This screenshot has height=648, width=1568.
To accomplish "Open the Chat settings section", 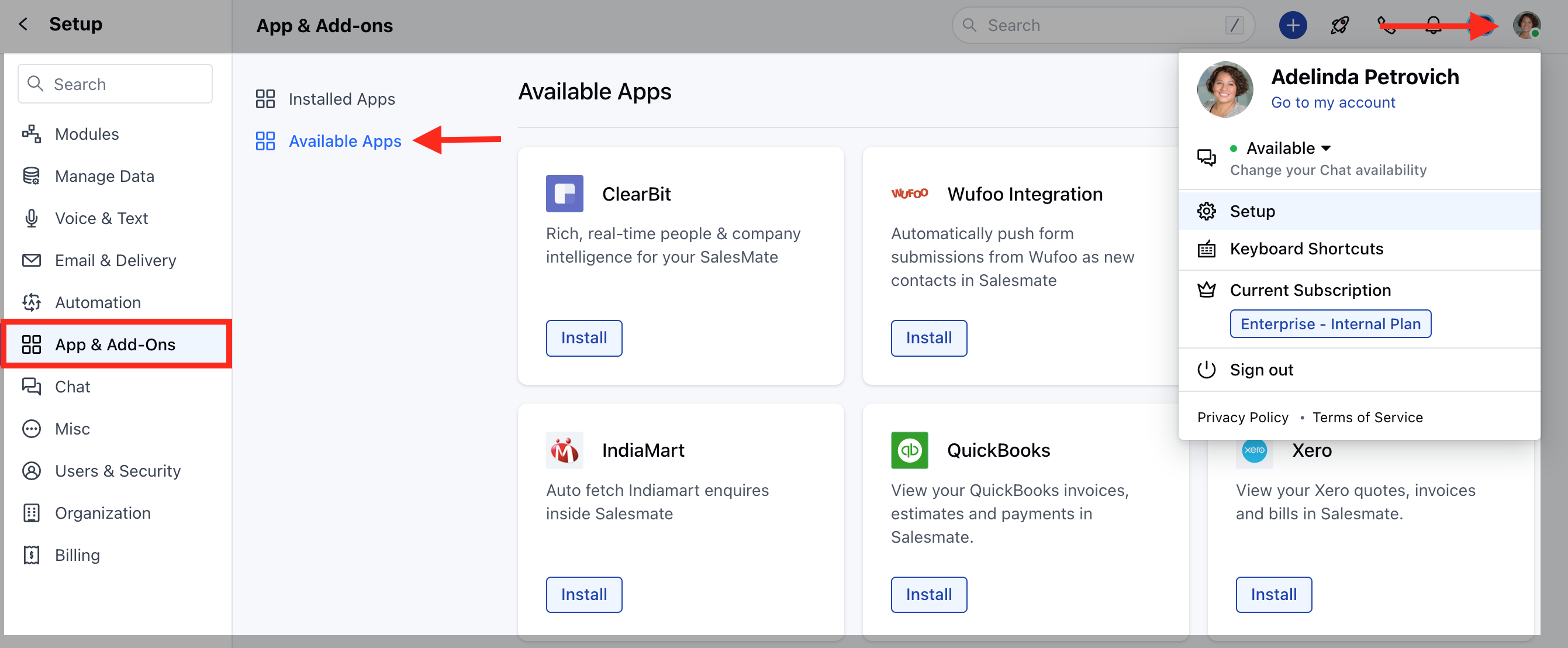I will click(x=71, y=386).
